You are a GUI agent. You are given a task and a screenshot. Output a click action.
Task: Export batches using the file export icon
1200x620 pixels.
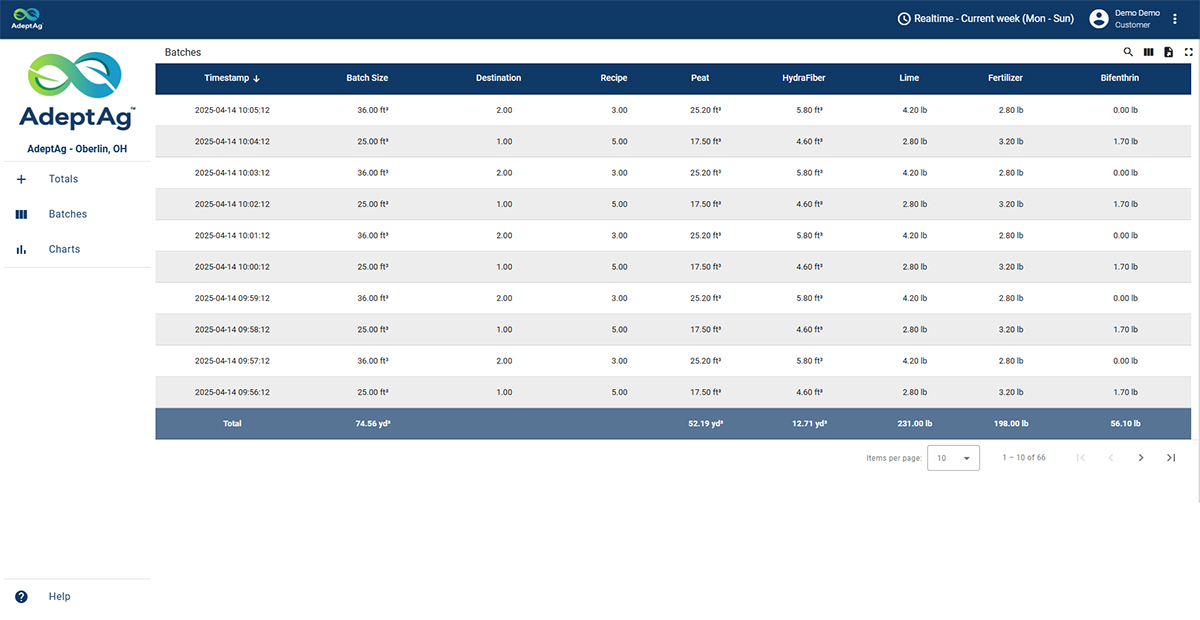click(x=1168, y=52)
